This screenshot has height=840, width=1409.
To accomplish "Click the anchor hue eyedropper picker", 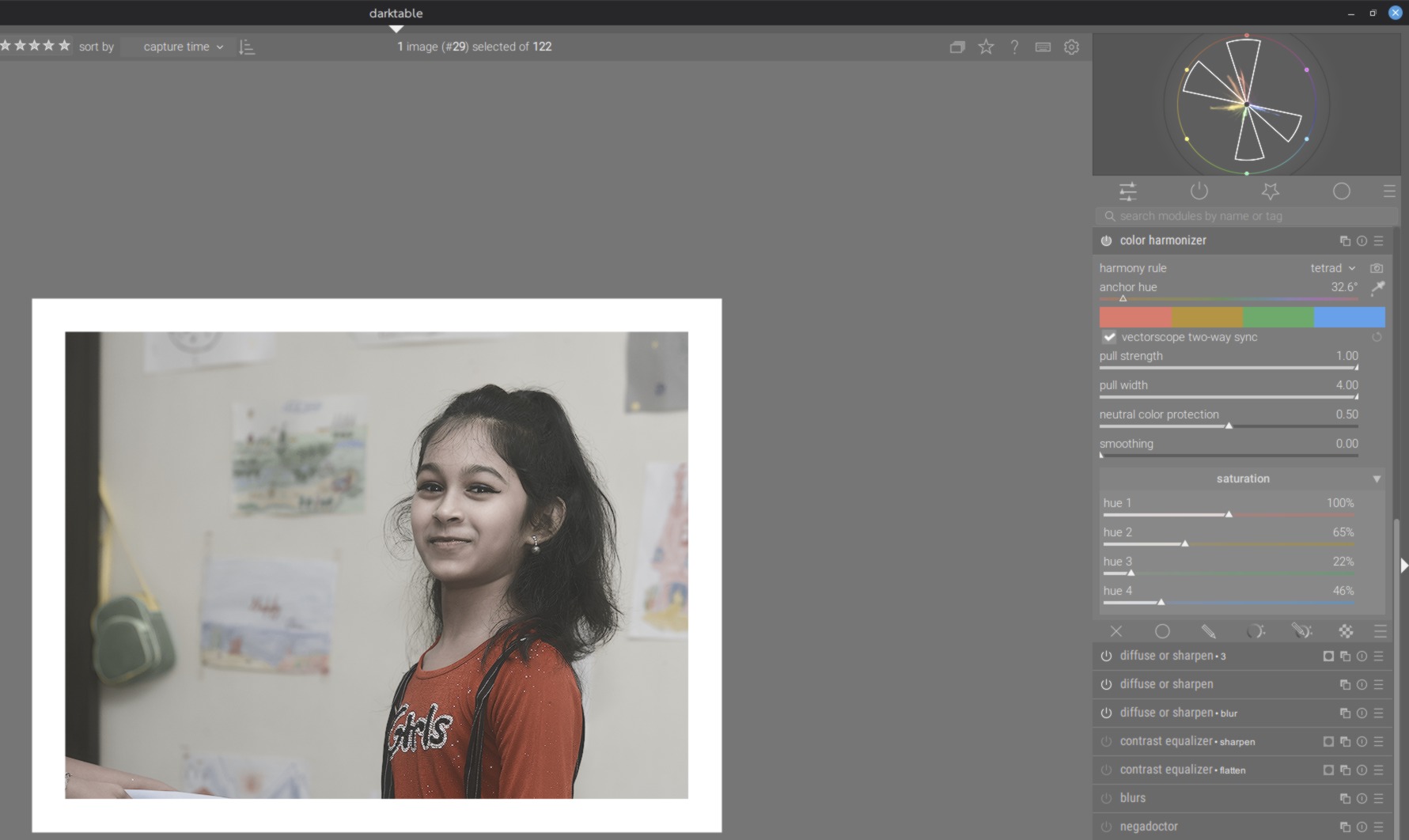I will coord(1377,288).
